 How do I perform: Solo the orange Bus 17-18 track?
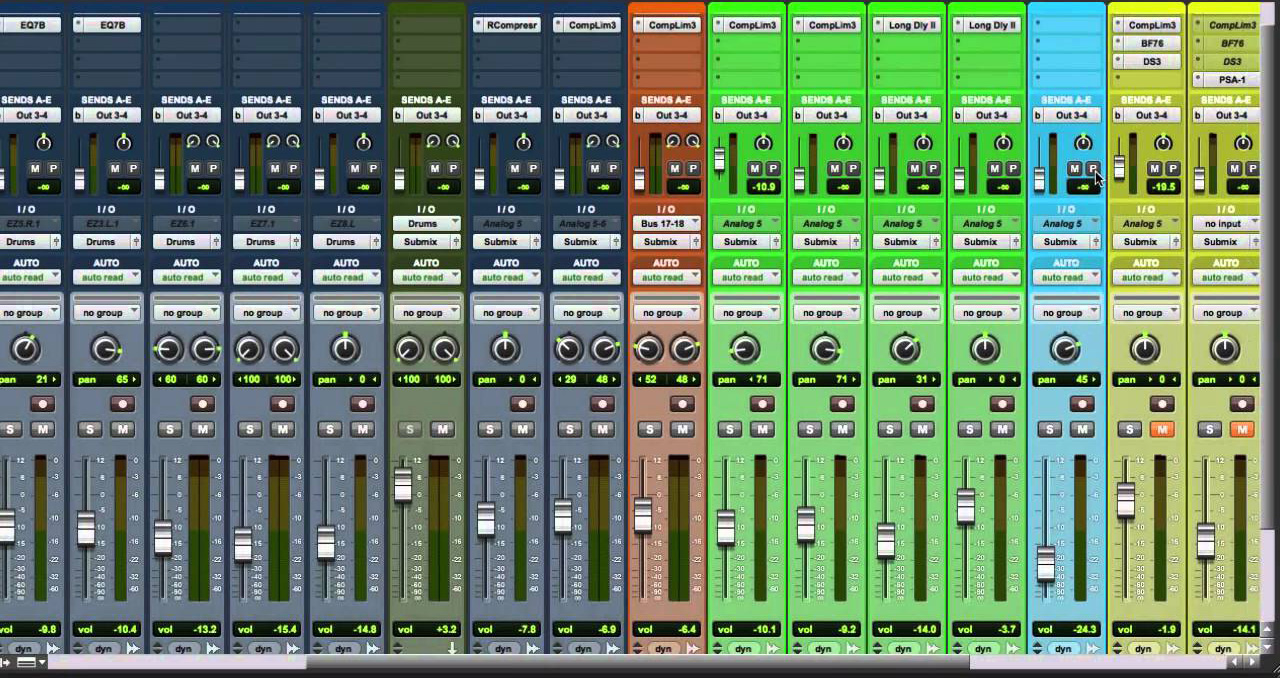[x=649, y=429]
